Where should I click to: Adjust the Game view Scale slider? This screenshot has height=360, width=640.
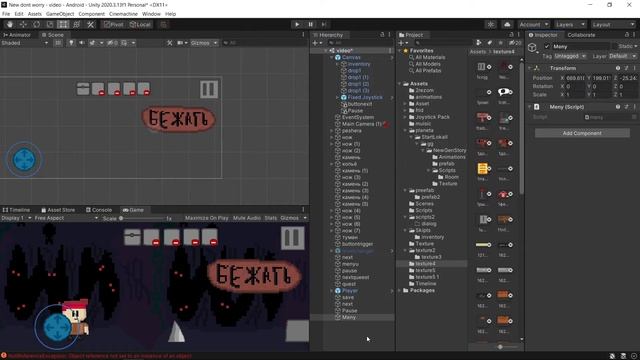144,218
